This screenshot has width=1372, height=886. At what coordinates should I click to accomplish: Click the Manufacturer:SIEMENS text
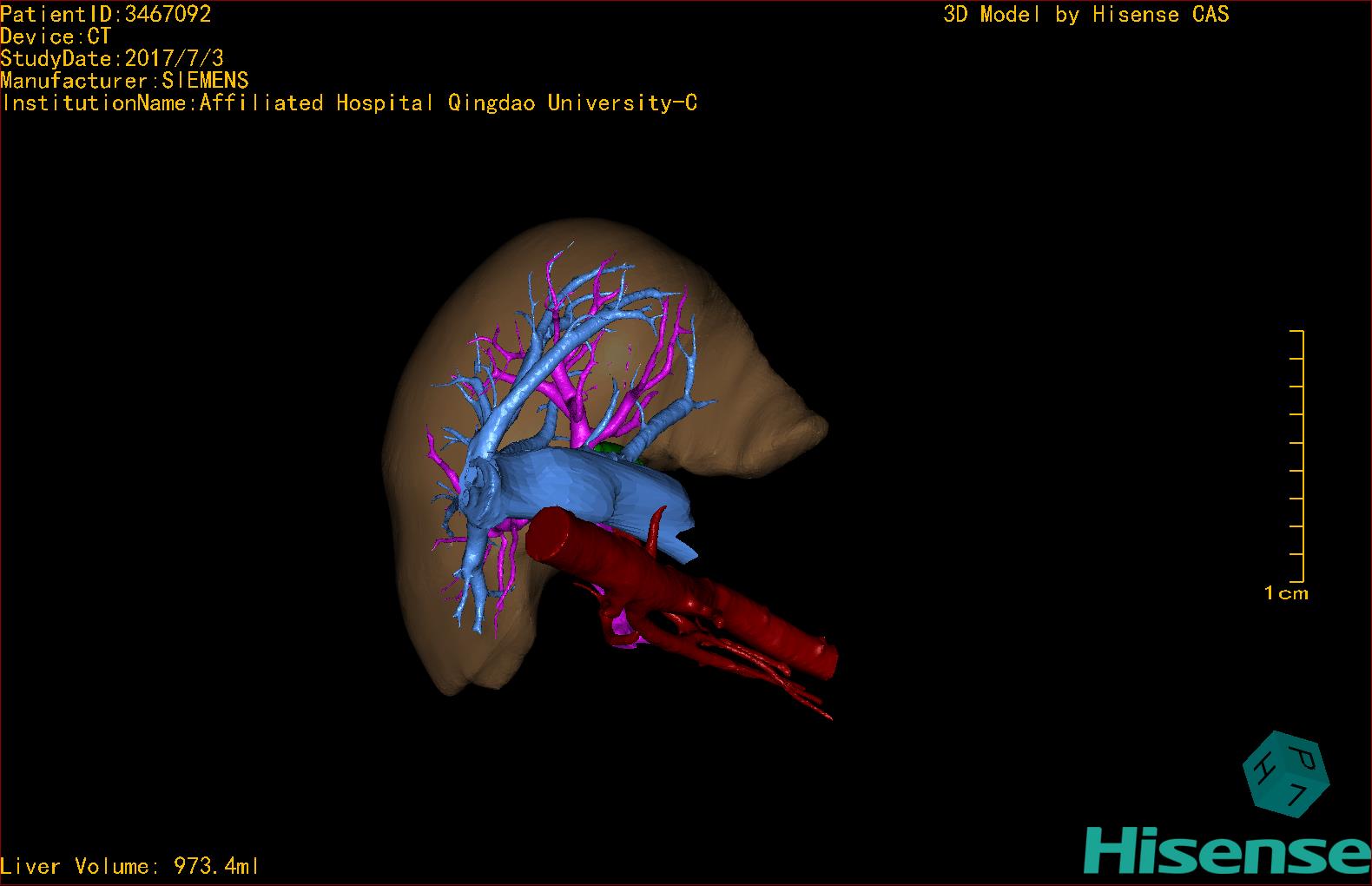[124, 81]
